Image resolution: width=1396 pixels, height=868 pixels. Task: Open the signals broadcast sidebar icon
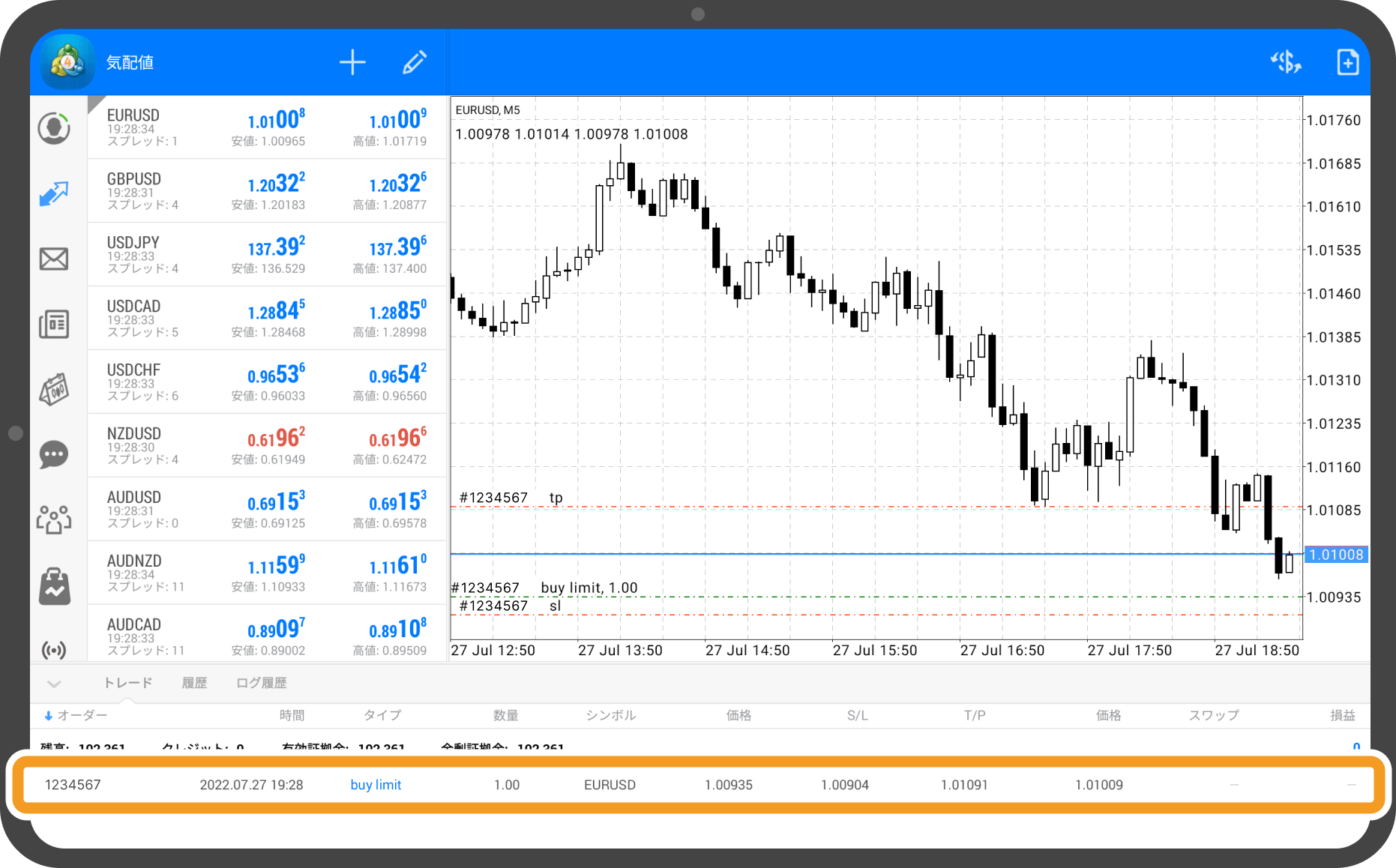54,649
